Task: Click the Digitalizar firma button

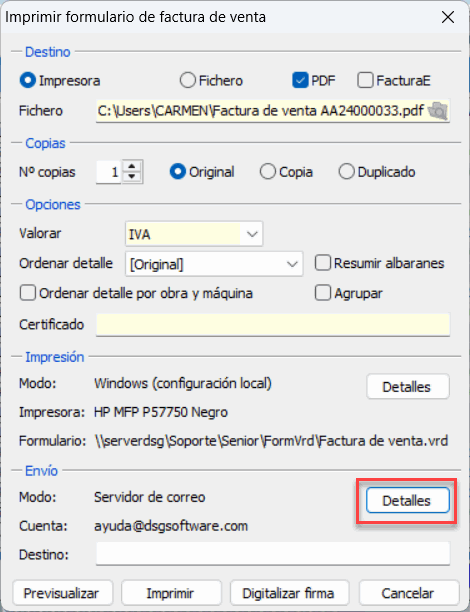Action: point(289,593)
